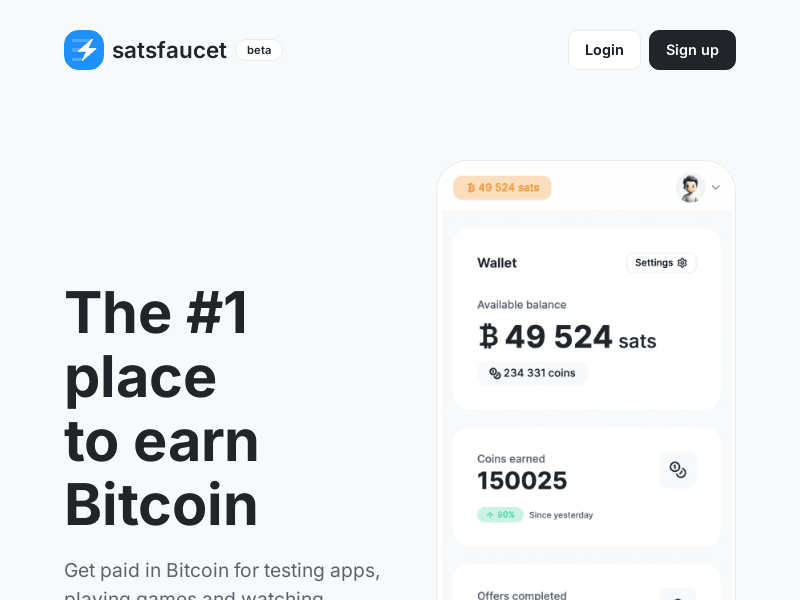
Task: Click the Login button
Action: coord(604,49)
